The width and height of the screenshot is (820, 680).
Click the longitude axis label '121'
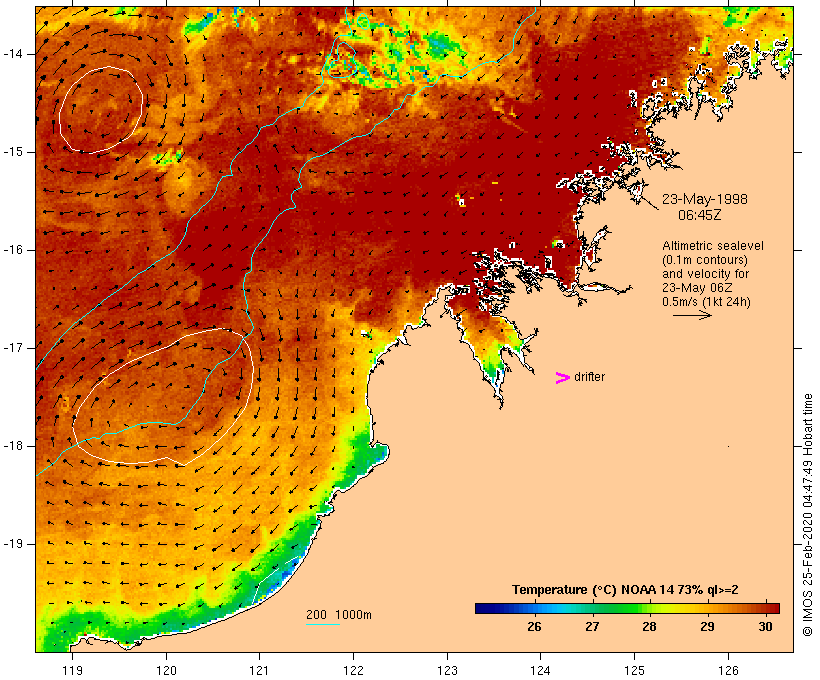(x=259, y=670)
